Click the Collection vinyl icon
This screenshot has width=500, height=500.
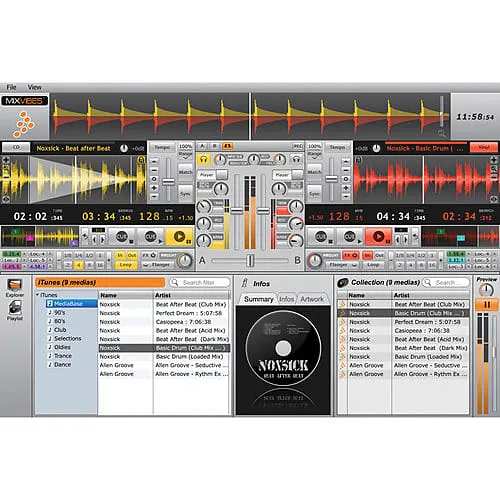click(343, 283)
